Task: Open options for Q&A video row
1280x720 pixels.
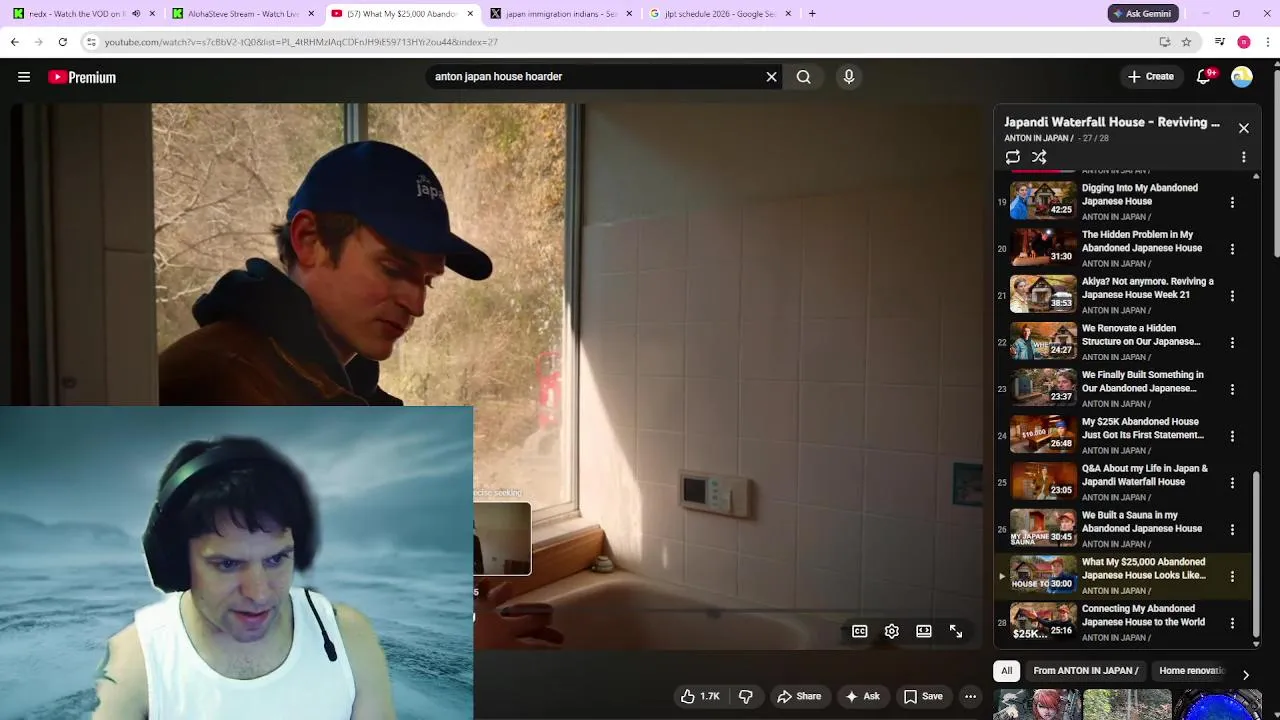Action: [1232, 483]
